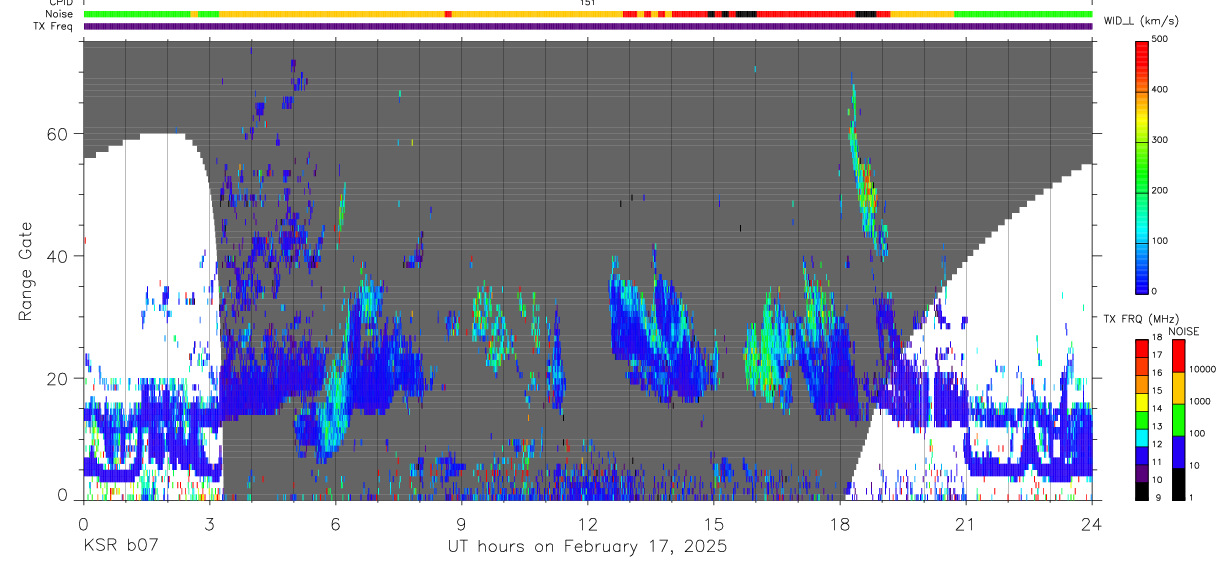Select the 'UT hours on February 17, 2025' axis title
The width and height of the screenshot is (1228, 567).
point(587,547)
